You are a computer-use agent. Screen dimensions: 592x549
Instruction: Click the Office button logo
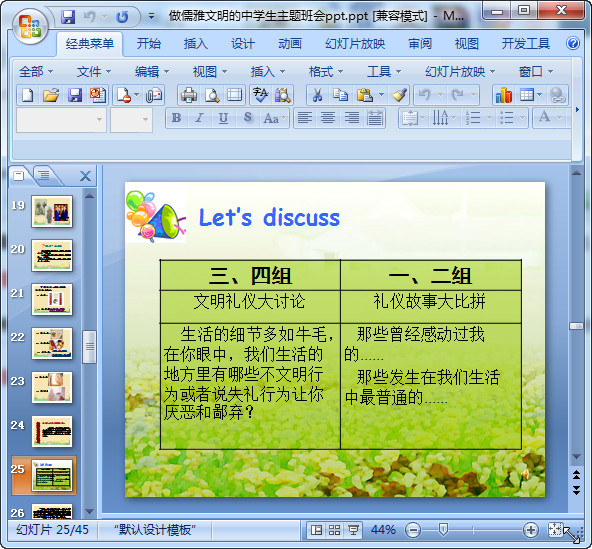(30, 26)
